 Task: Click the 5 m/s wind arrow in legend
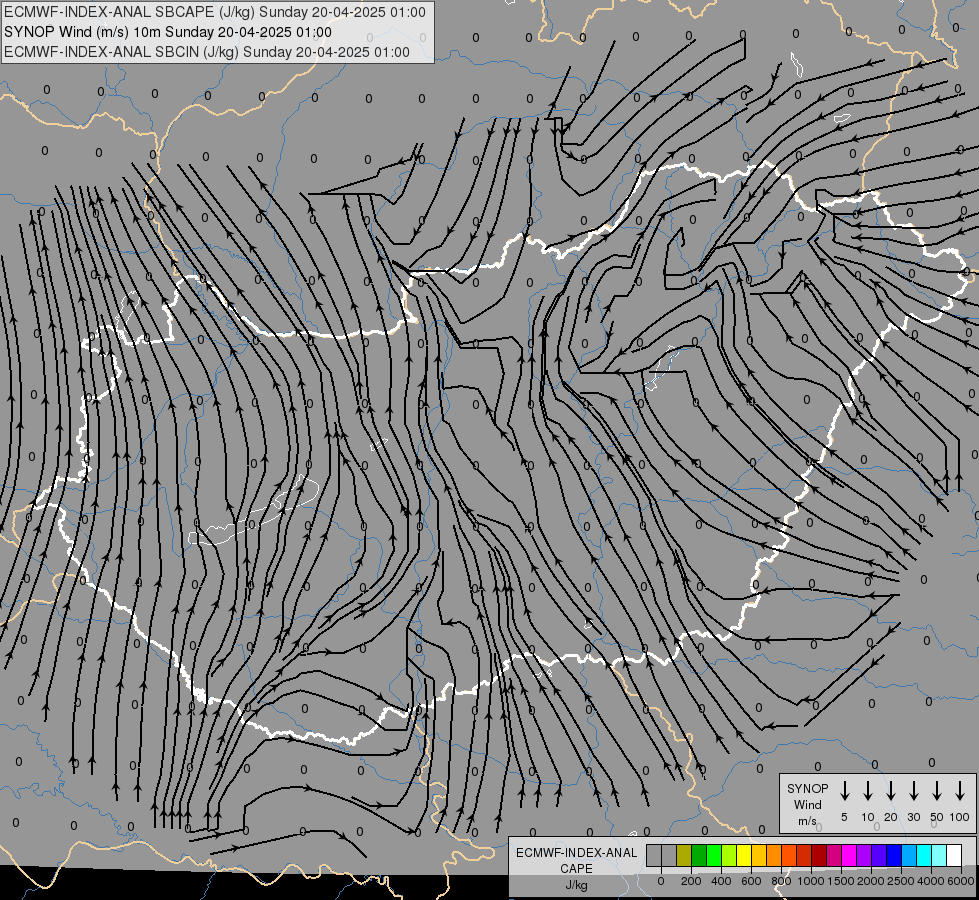[844, 791]
